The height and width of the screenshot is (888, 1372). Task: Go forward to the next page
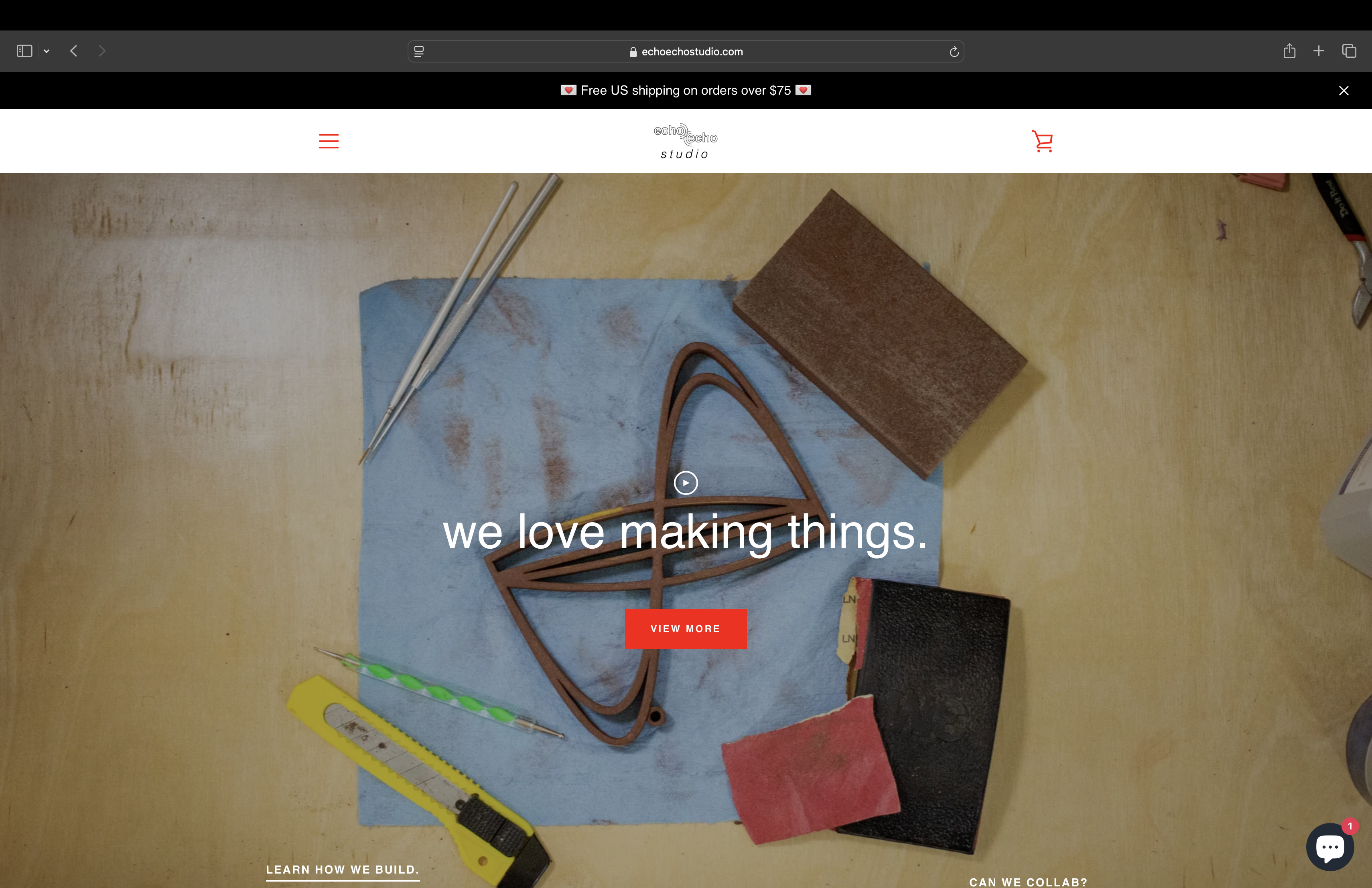(x=102, y=51)
